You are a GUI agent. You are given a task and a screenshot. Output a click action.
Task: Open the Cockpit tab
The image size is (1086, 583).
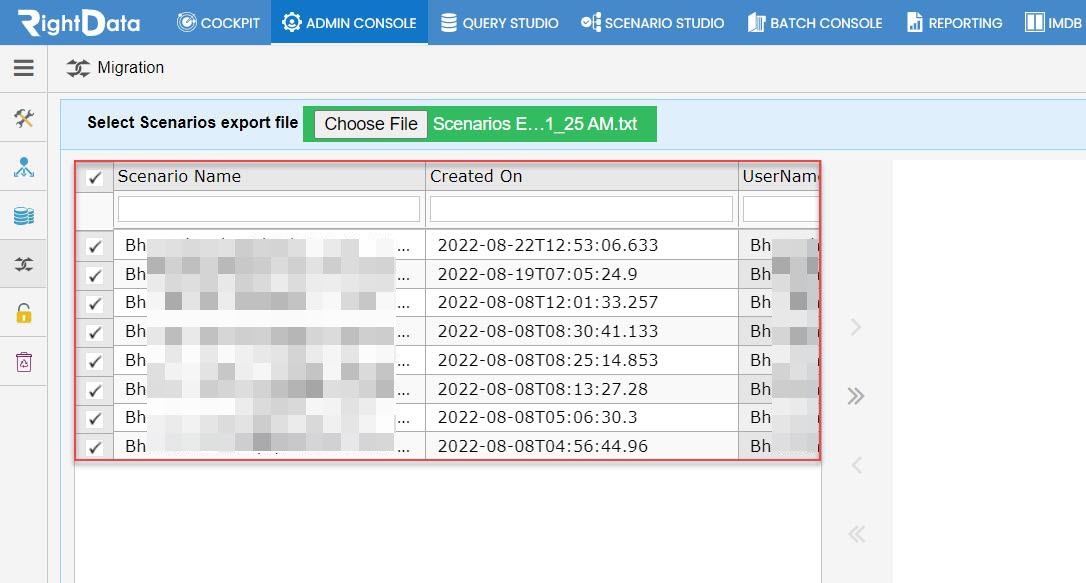point(218,23)
